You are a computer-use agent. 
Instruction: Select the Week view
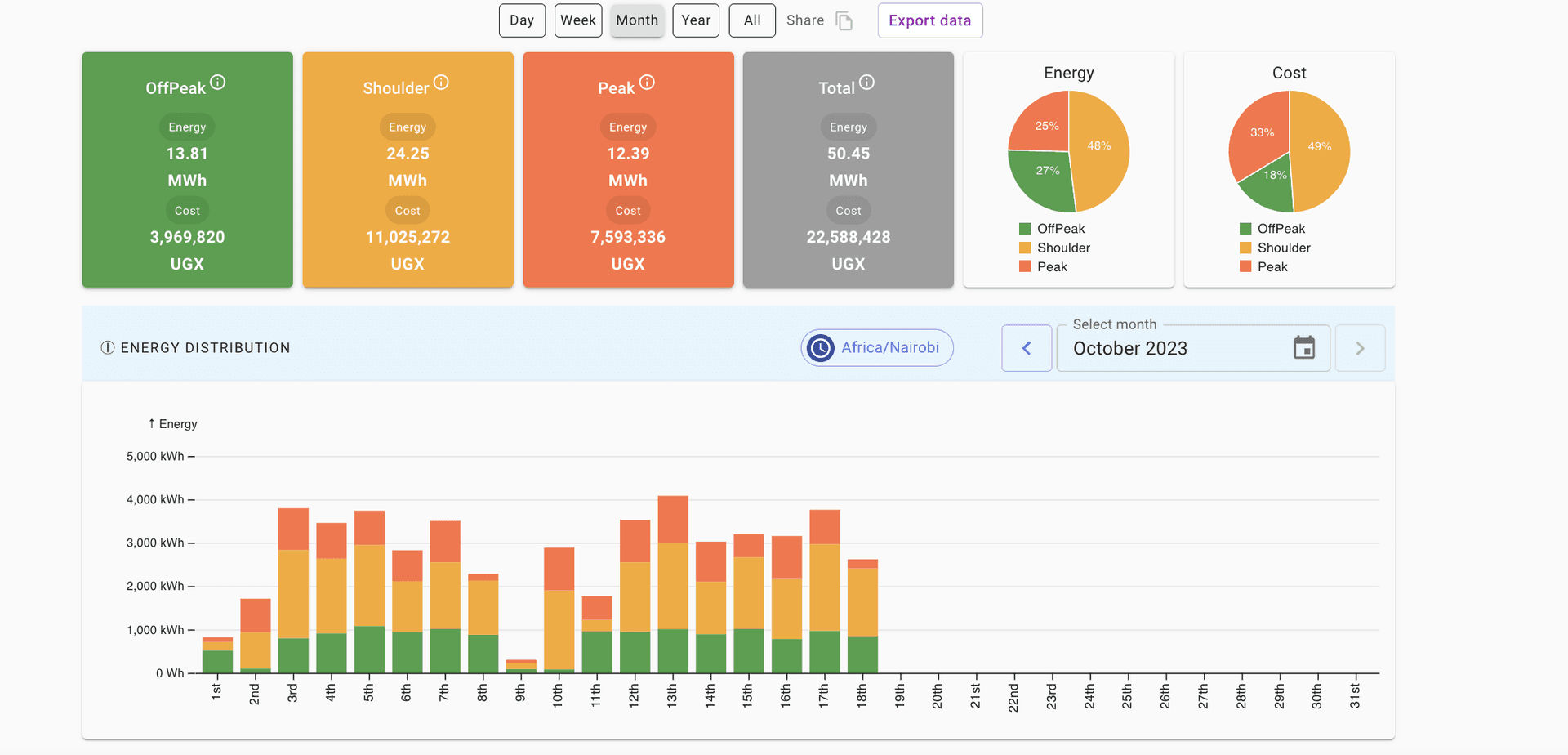click(x=578, y=20)
